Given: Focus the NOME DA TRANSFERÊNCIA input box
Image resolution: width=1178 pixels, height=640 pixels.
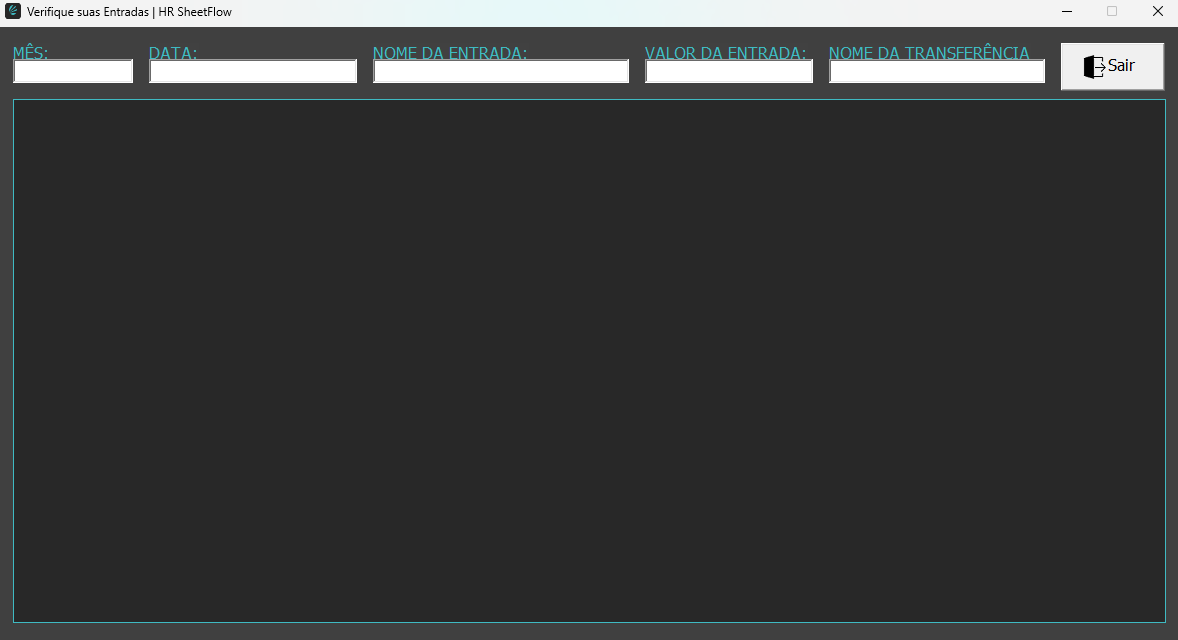Looking at the screenshot, I should point(937,72).
